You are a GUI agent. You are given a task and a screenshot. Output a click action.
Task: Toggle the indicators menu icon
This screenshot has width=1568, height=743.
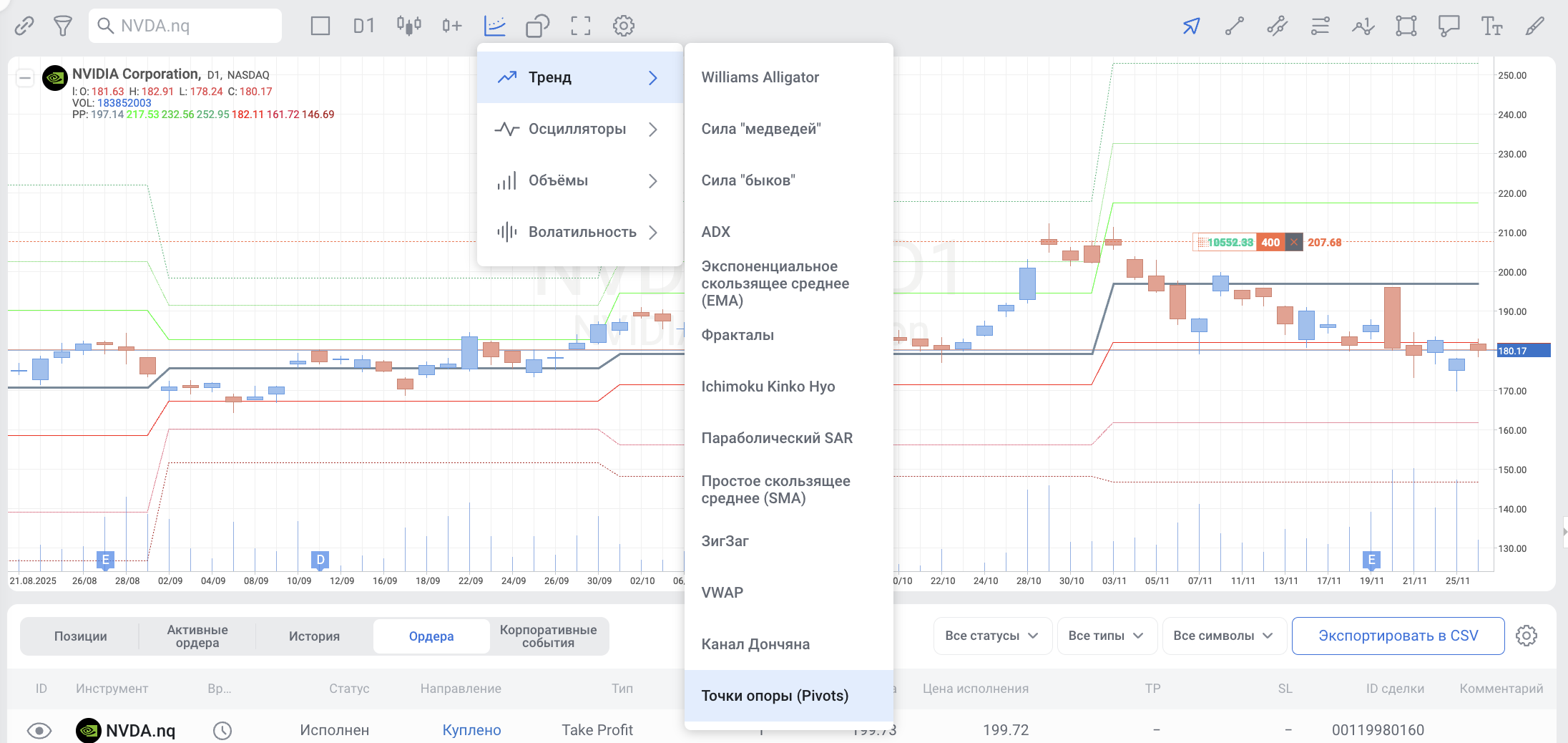coord(495,26)
